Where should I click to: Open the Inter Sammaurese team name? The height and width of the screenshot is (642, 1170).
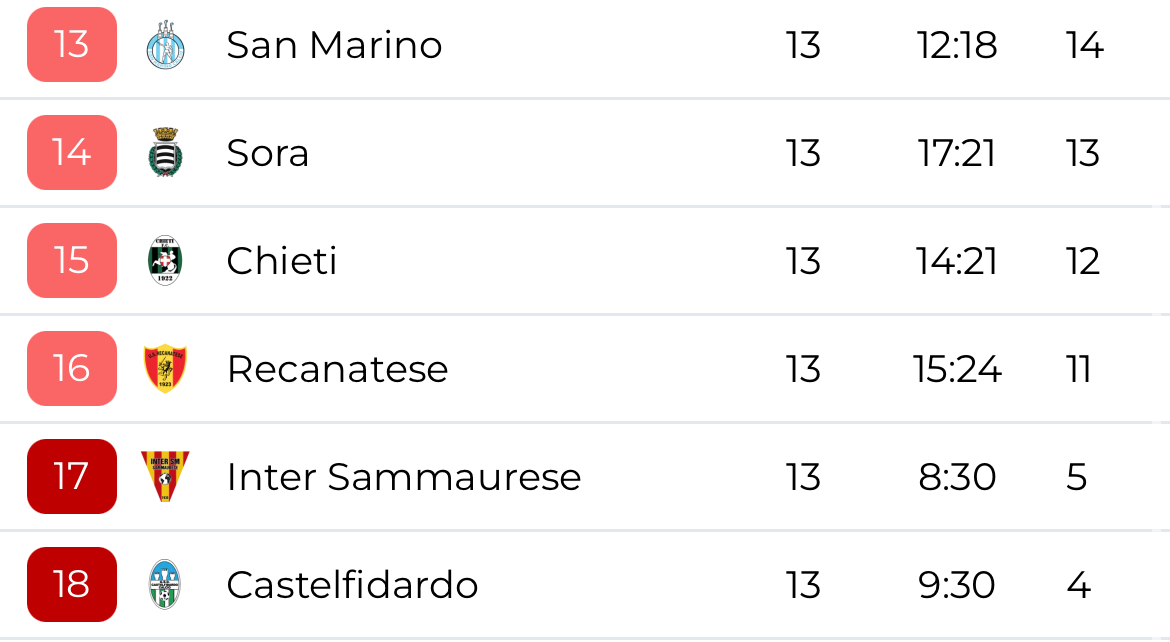(403, 477)
